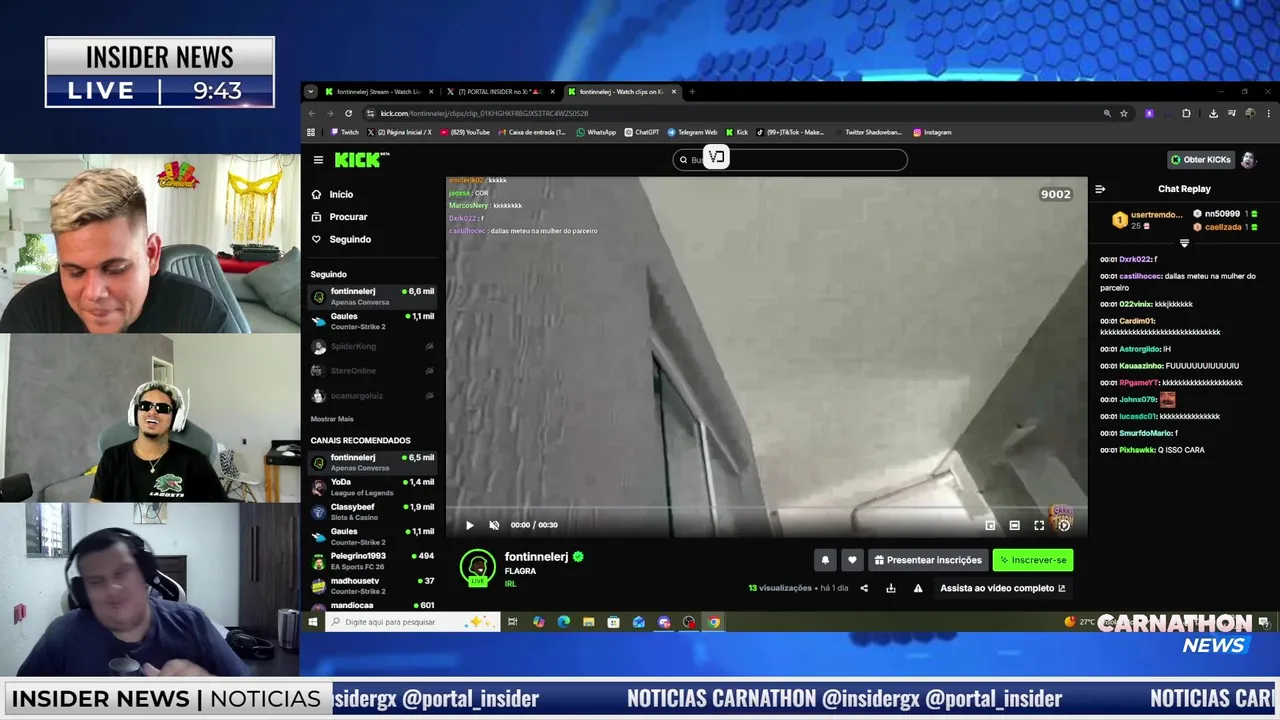Collapse the Chat Replay panel
The width and height of the screenshot is (1280, 720).
tap(1100, 189)
